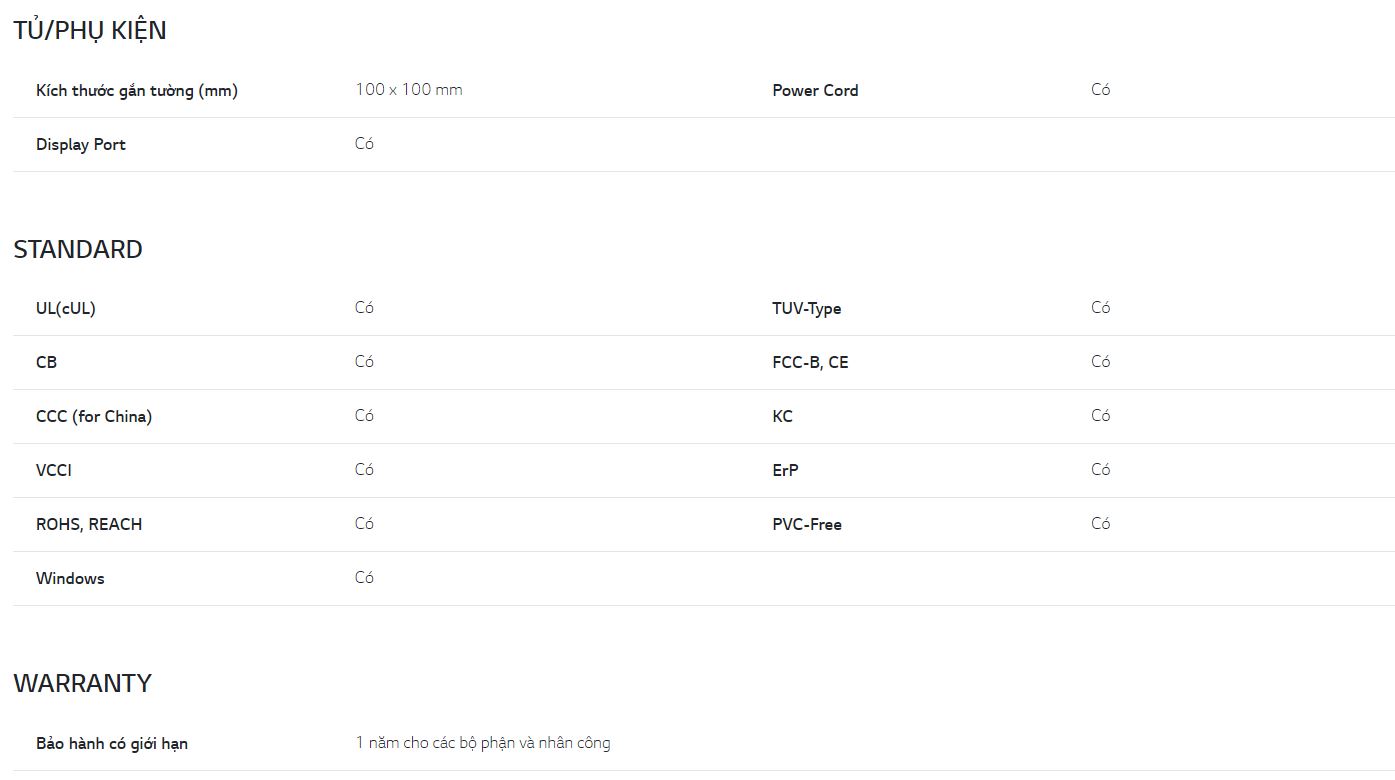Select the 100 x 100 mm value
The image size is (1395, 780).
[x=409, y=89]
